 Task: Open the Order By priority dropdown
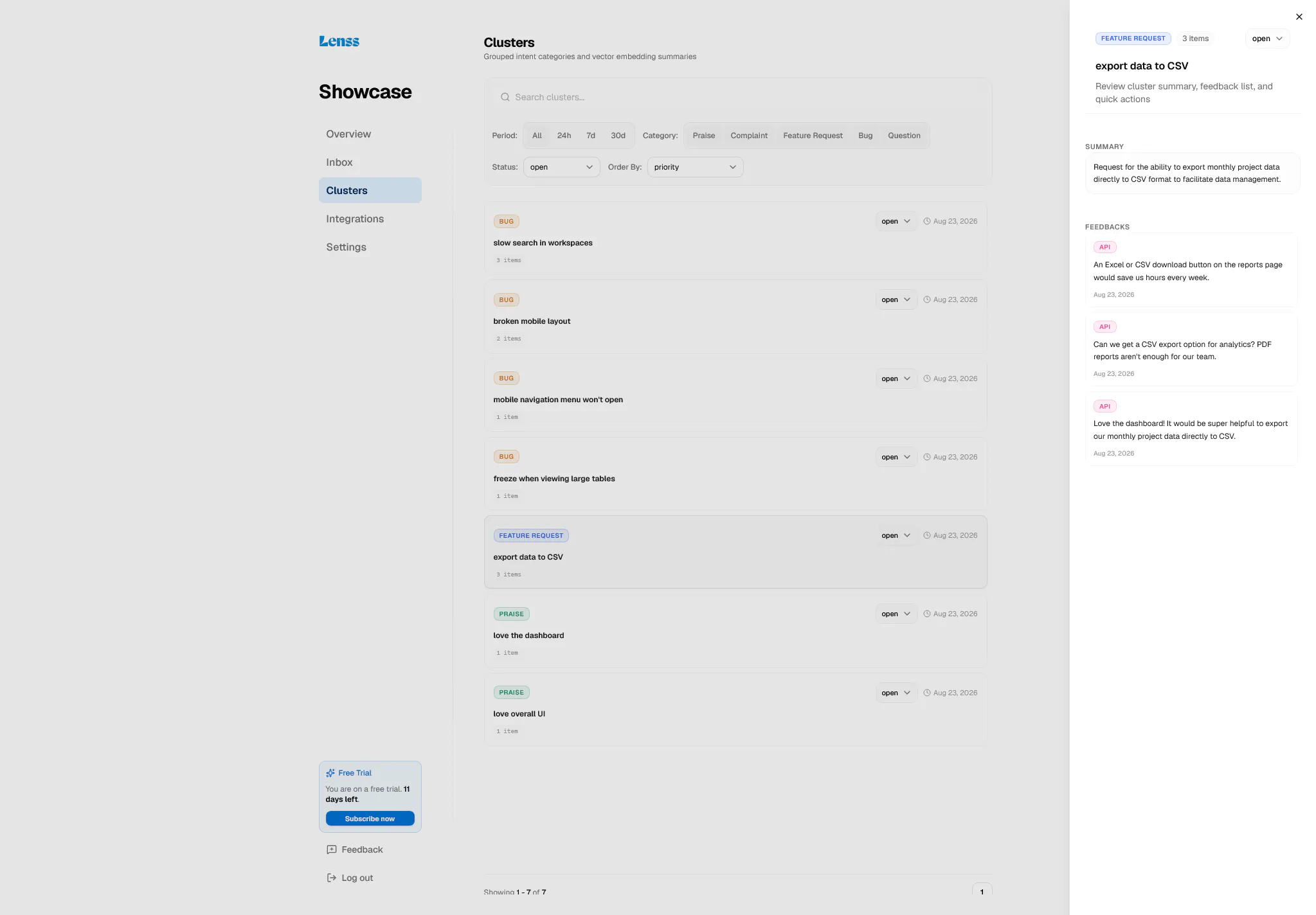point(695,167)
